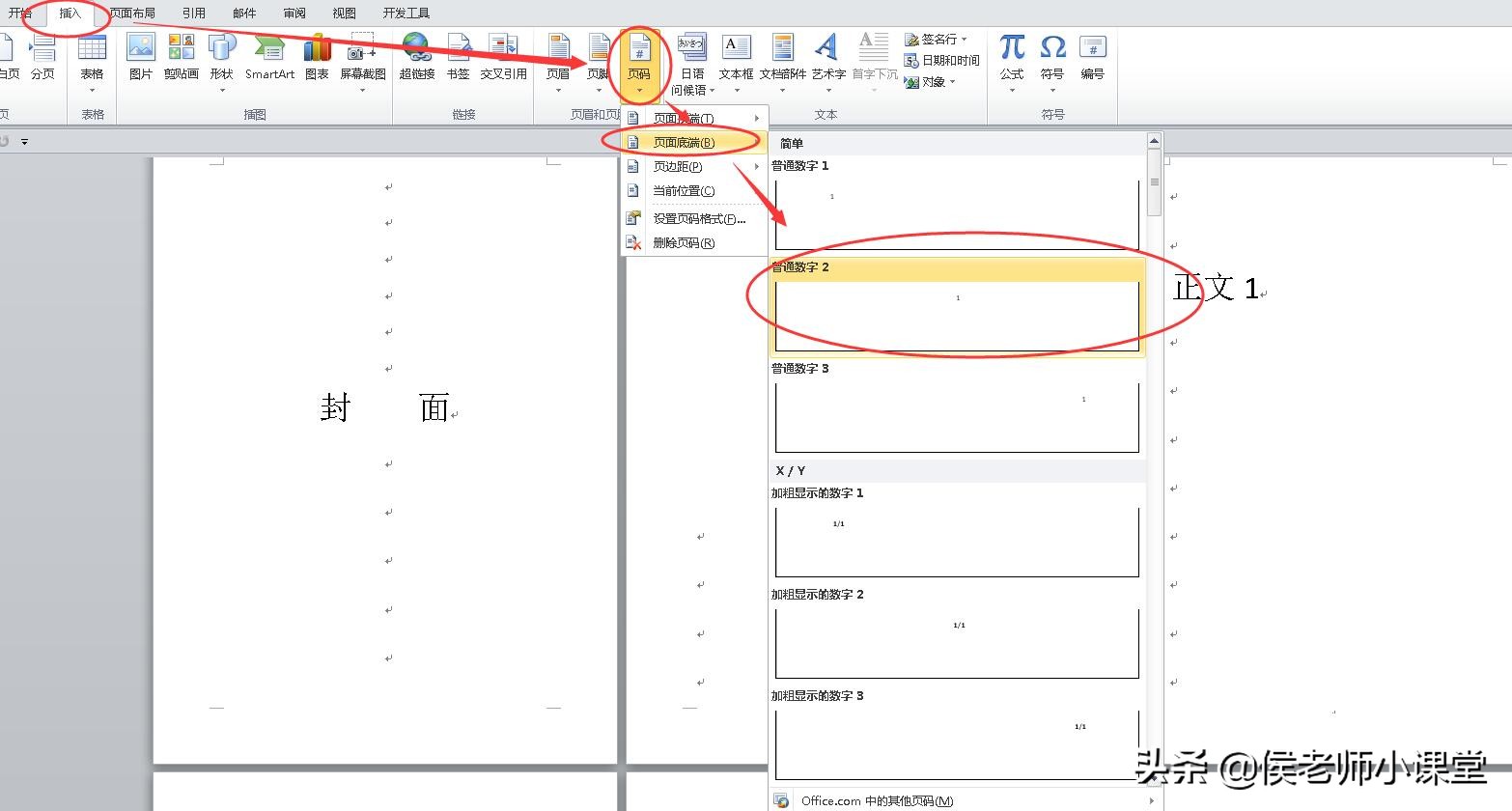Expand the arrow next to 对象
Viewport: 1512px width, 811px height.
(952, 82)
